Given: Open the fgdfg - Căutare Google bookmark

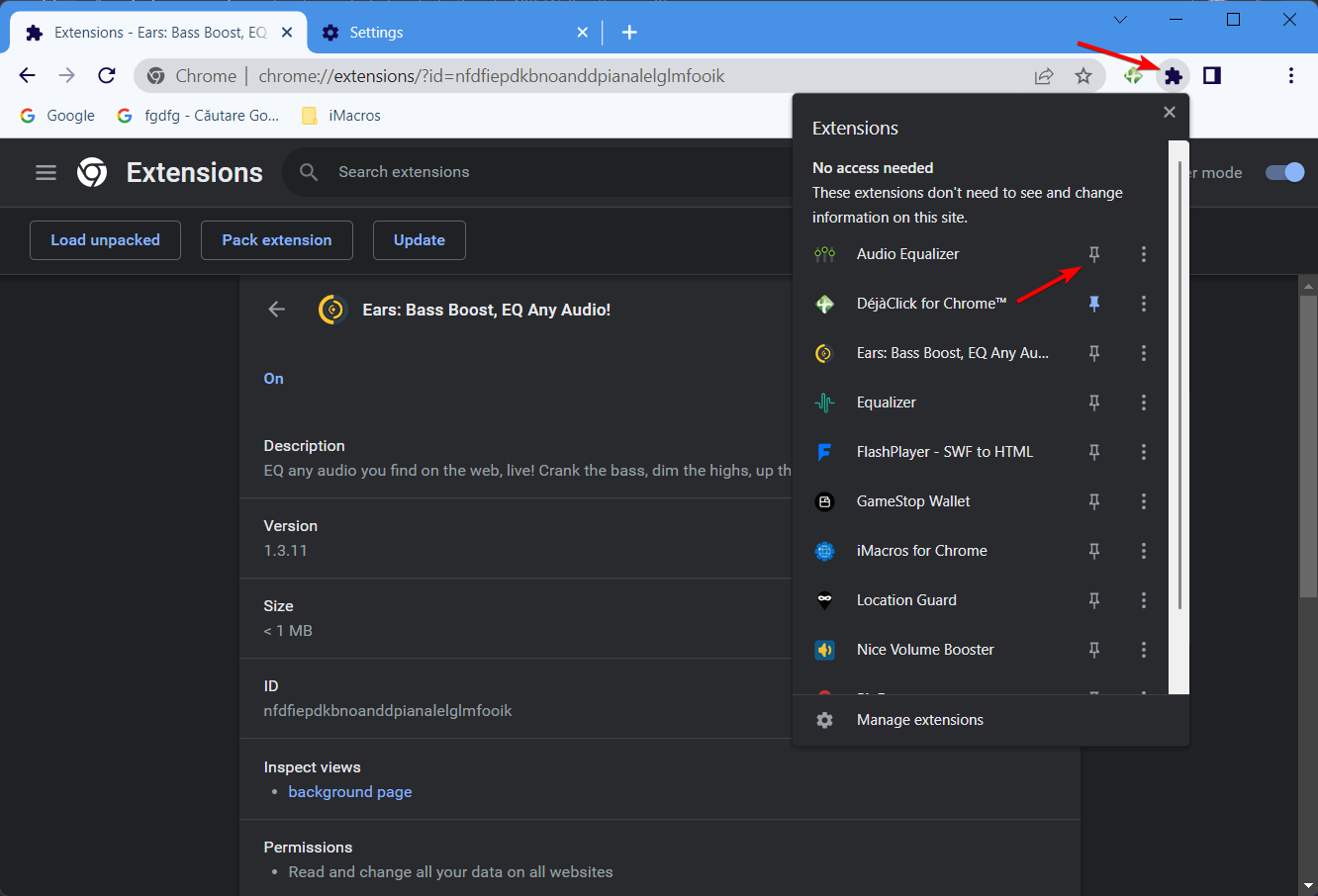Looking at the screenshot, I should [x=198, y=116].
